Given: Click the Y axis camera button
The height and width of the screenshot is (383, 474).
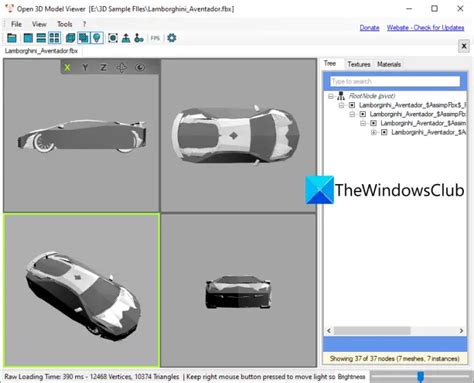Looking at the screenshot, I should tap(85, 68).
